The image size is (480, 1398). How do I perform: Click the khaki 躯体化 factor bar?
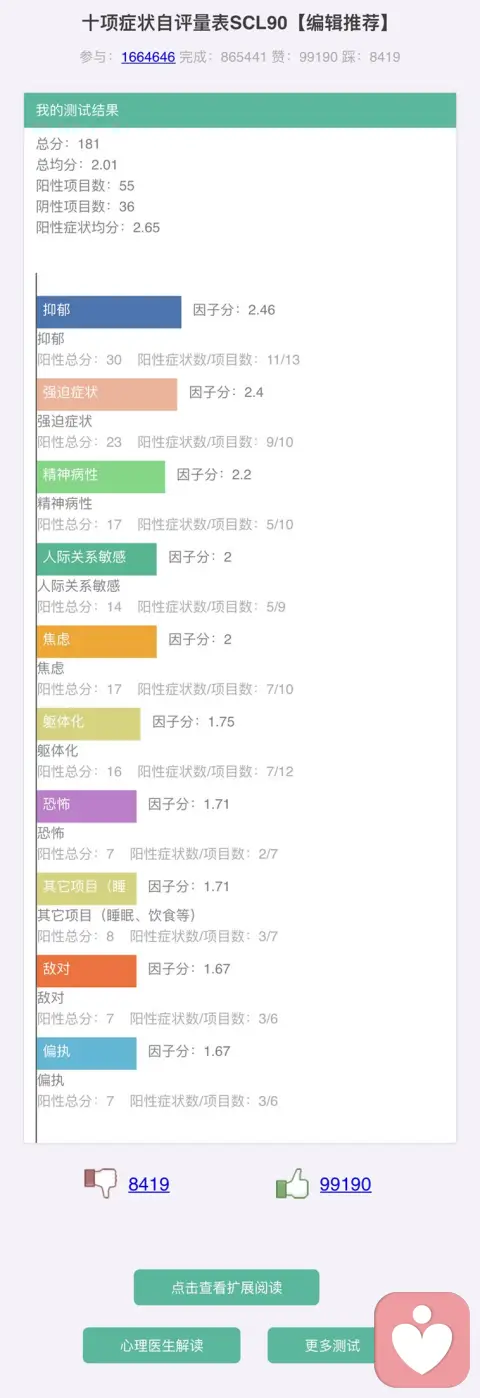(x=89, y=724)
